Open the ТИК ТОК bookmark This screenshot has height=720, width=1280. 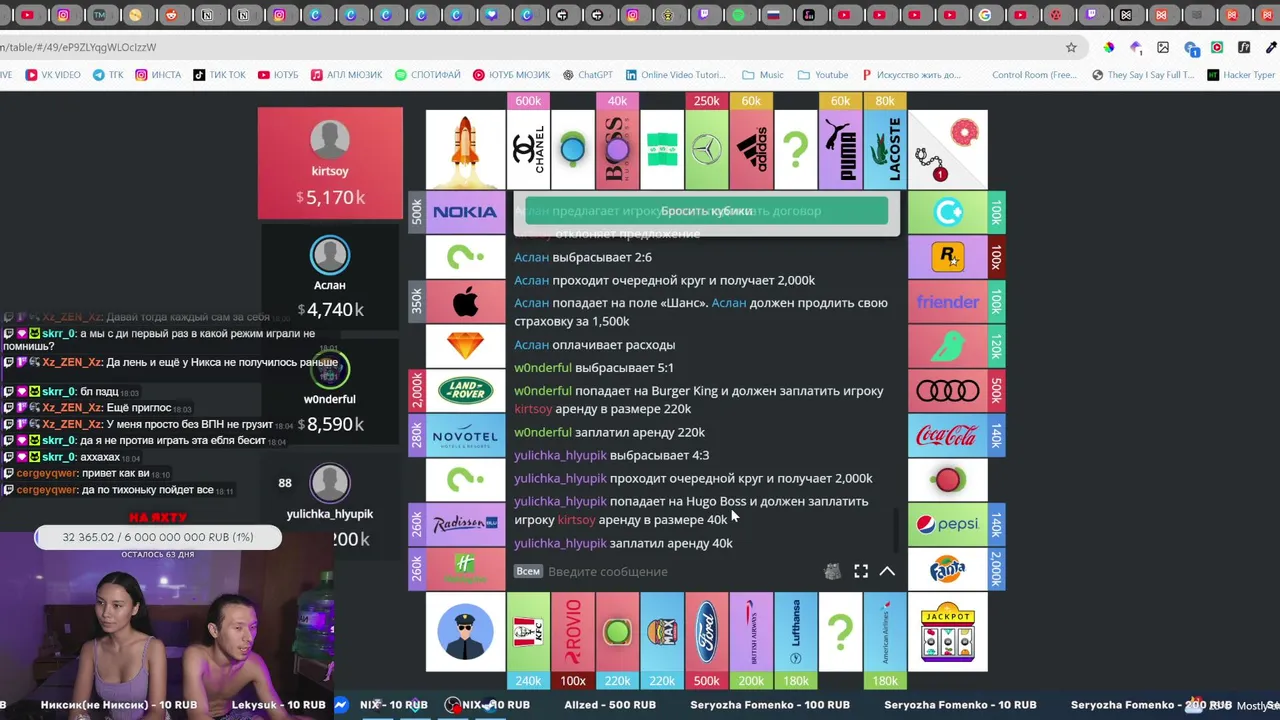[x=219, y=75]
